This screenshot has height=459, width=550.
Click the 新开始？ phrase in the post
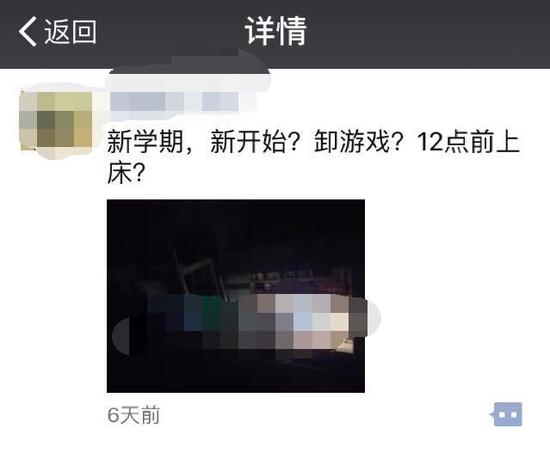[256, 142]
